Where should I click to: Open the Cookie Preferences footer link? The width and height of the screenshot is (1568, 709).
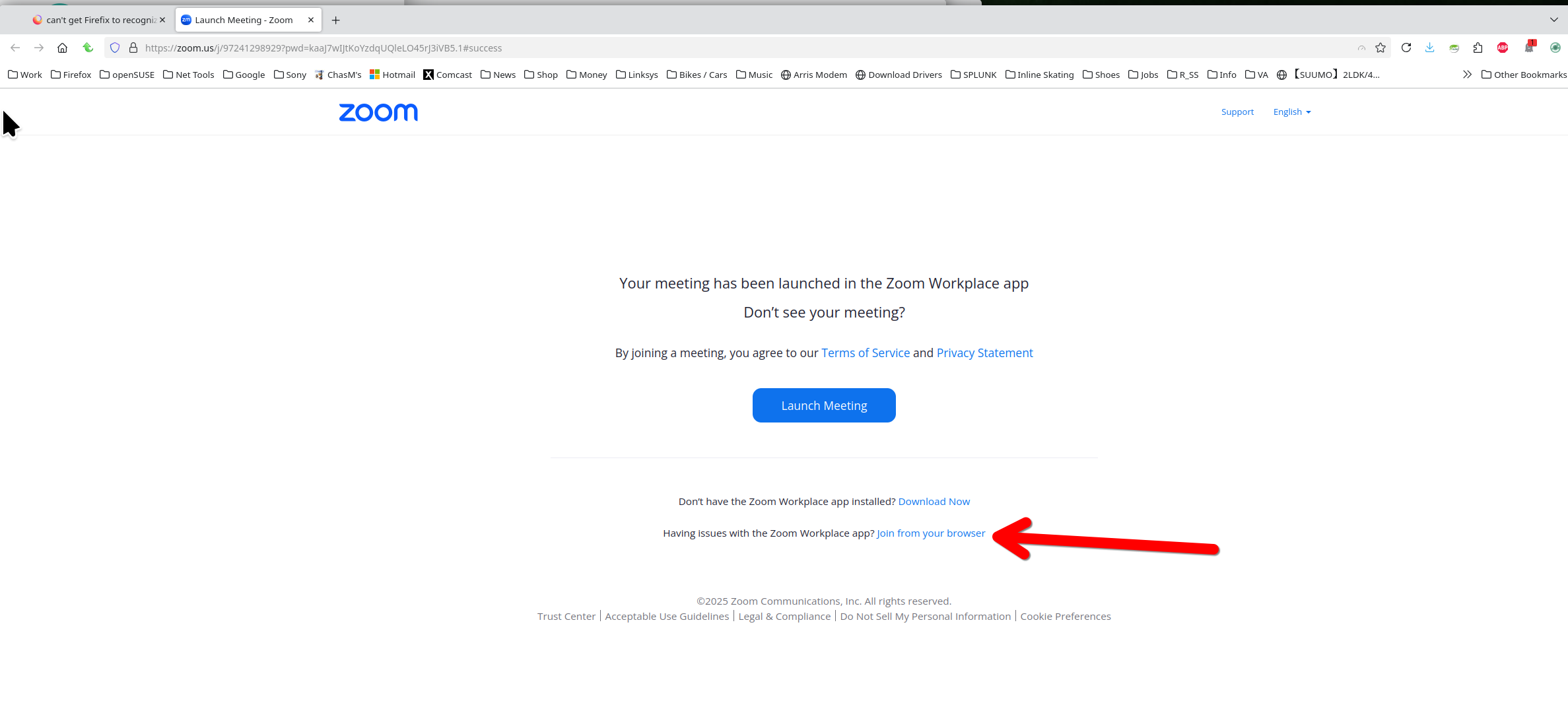point(1066,617)
